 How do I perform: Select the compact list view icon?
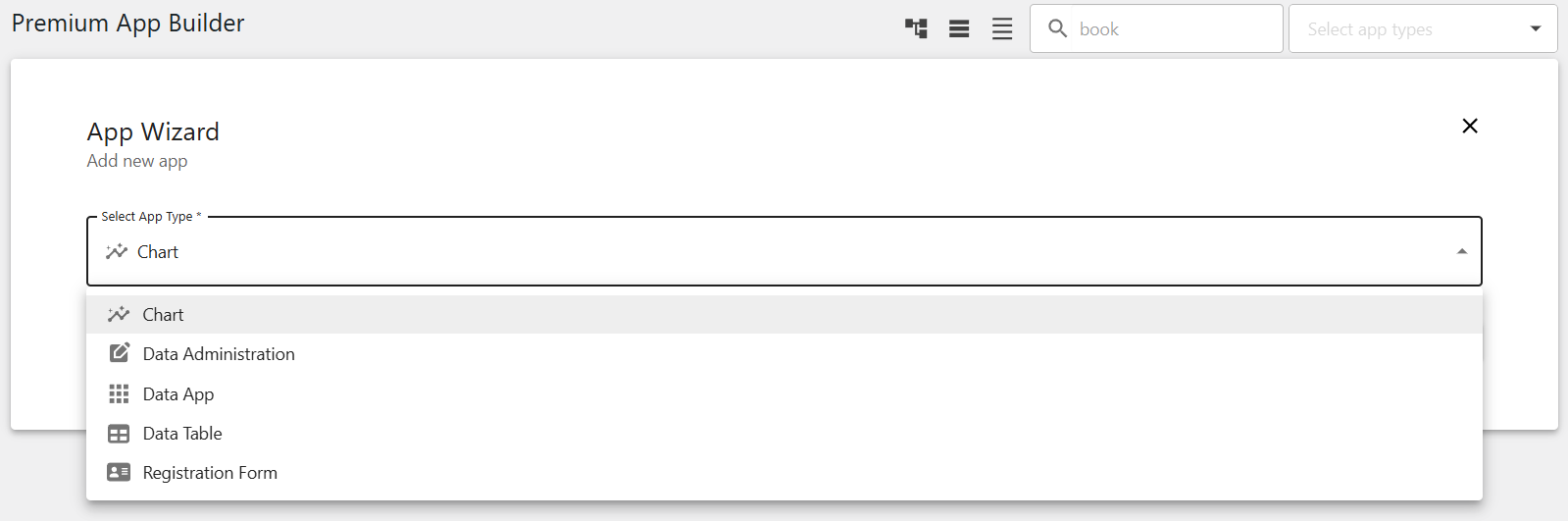[x=959, y=28]
